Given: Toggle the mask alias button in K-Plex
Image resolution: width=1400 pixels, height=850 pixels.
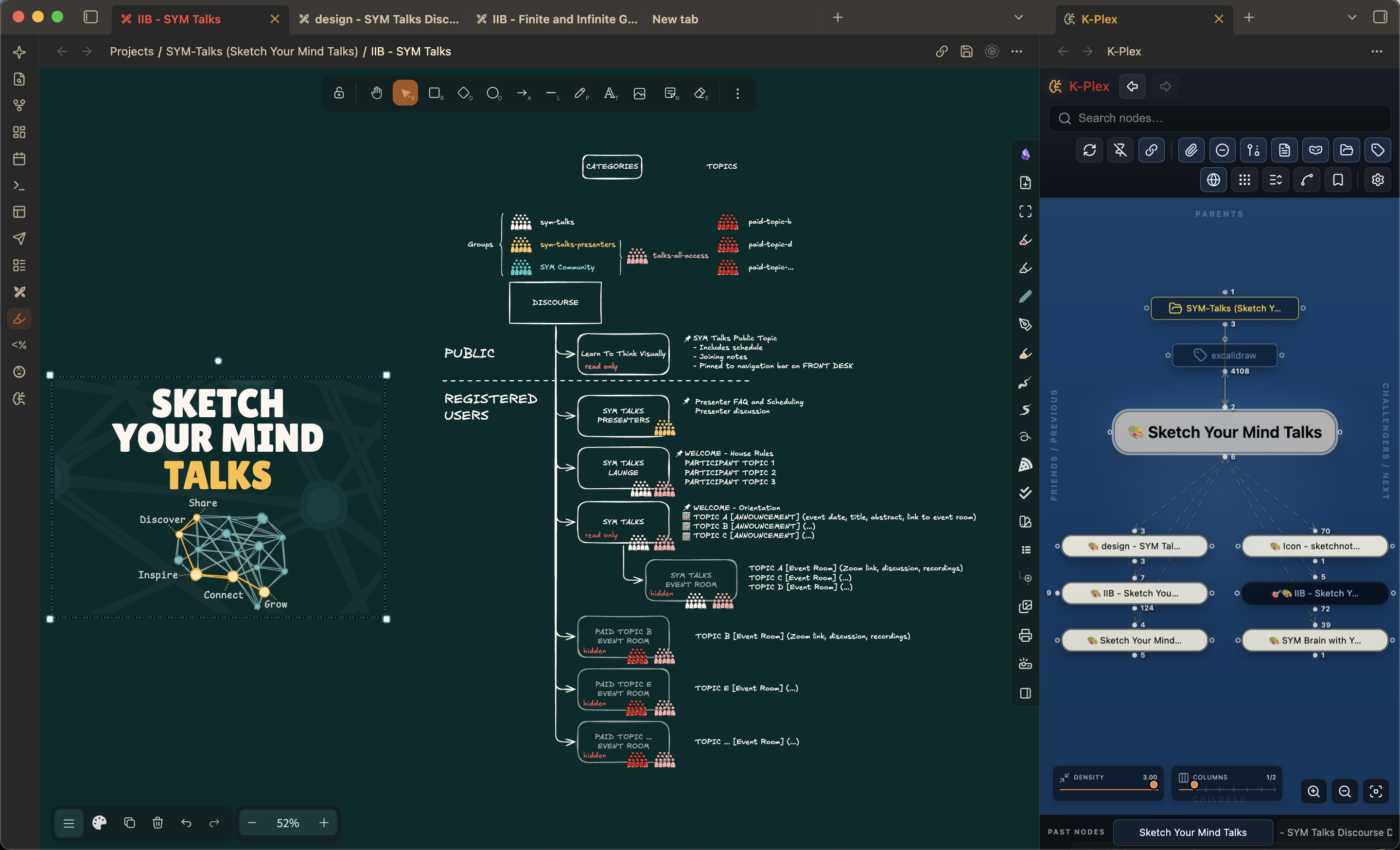Looking at the screenshot, I should [x=1315, y=150].
